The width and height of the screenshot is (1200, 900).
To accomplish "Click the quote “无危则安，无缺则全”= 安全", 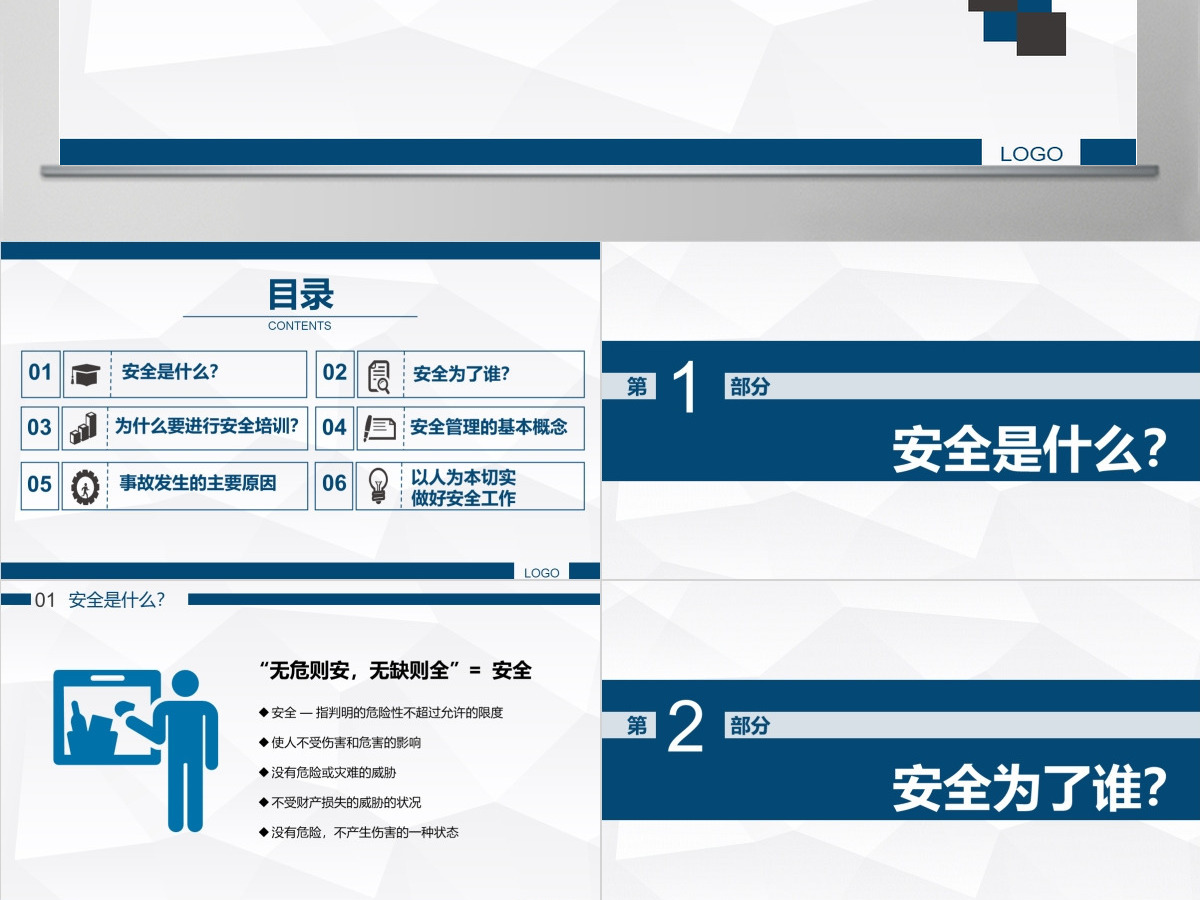I will click(x=394, y=671).
